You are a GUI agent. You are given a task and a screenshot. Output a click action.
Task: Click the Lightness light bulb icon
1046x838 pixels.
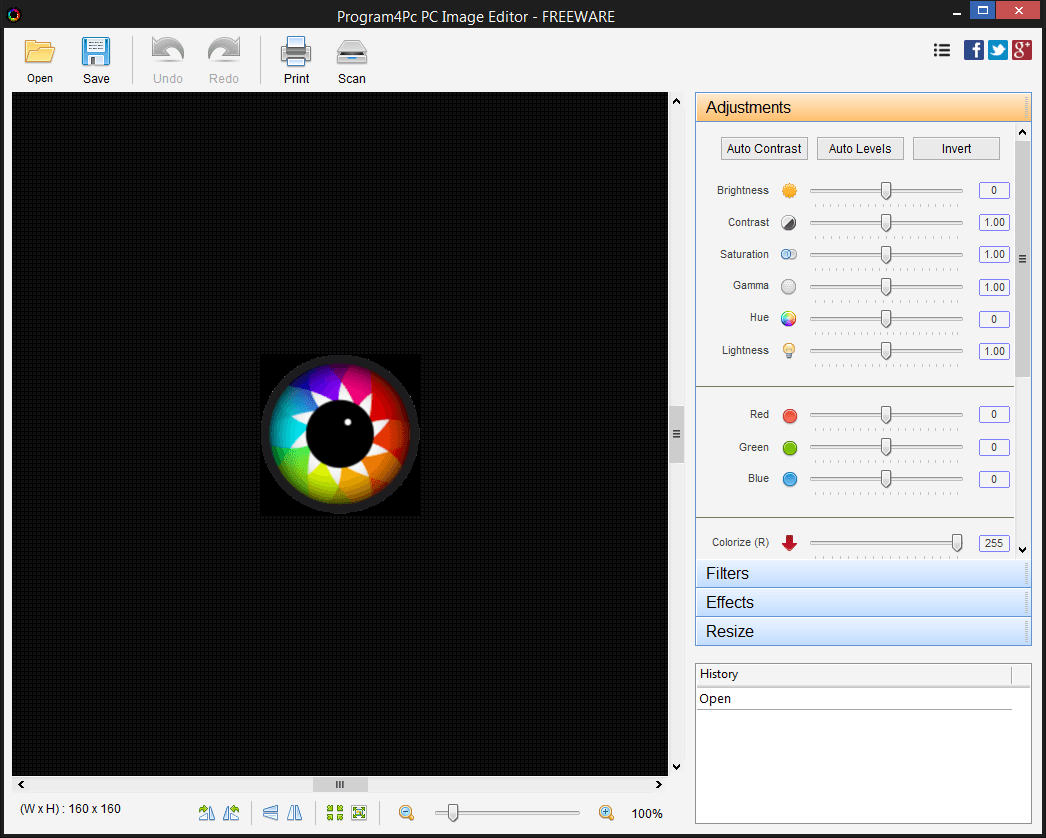(x=789, y=350)
